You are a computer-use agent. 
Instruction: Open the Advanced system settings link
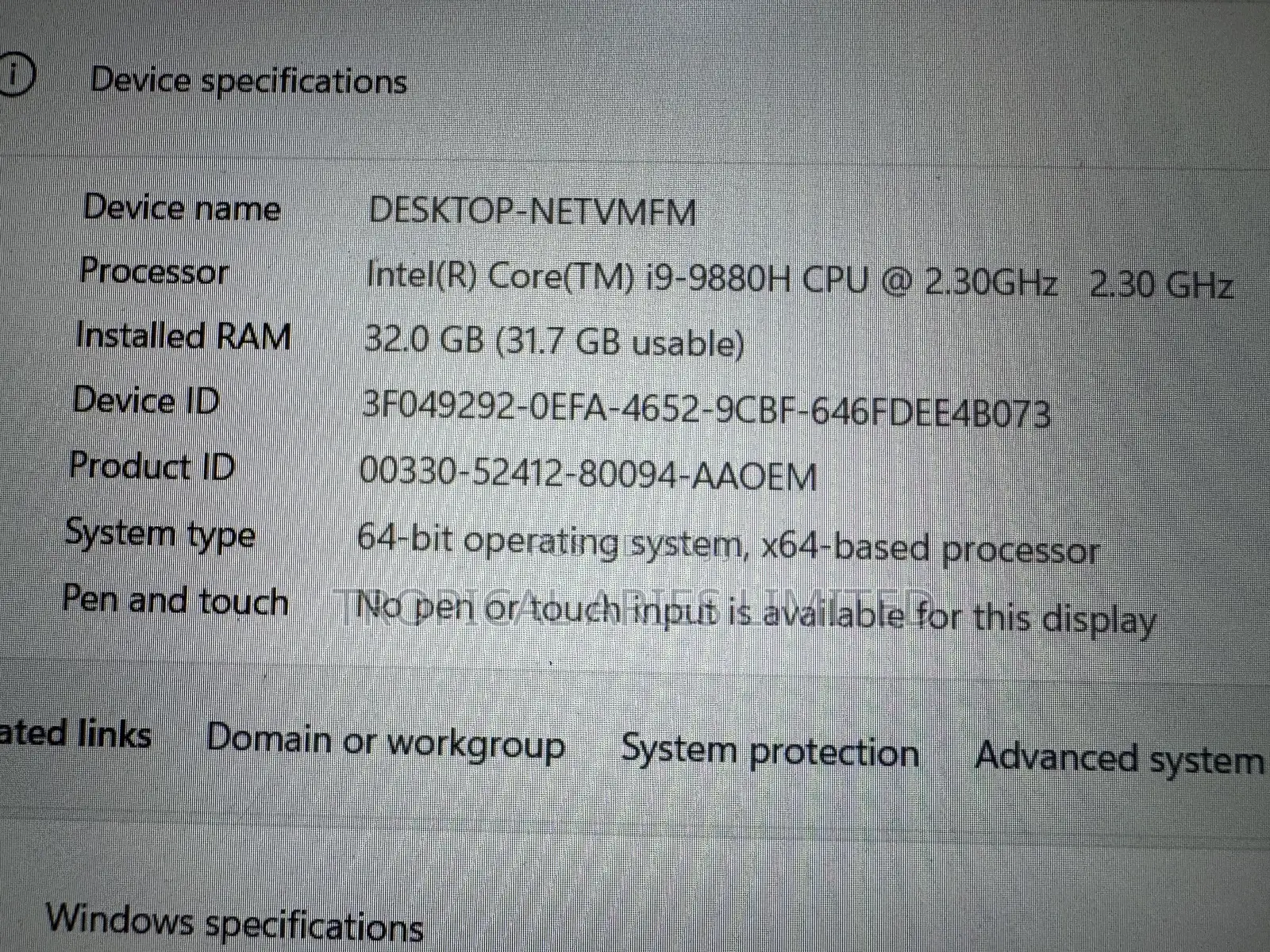pos(1121,758)
